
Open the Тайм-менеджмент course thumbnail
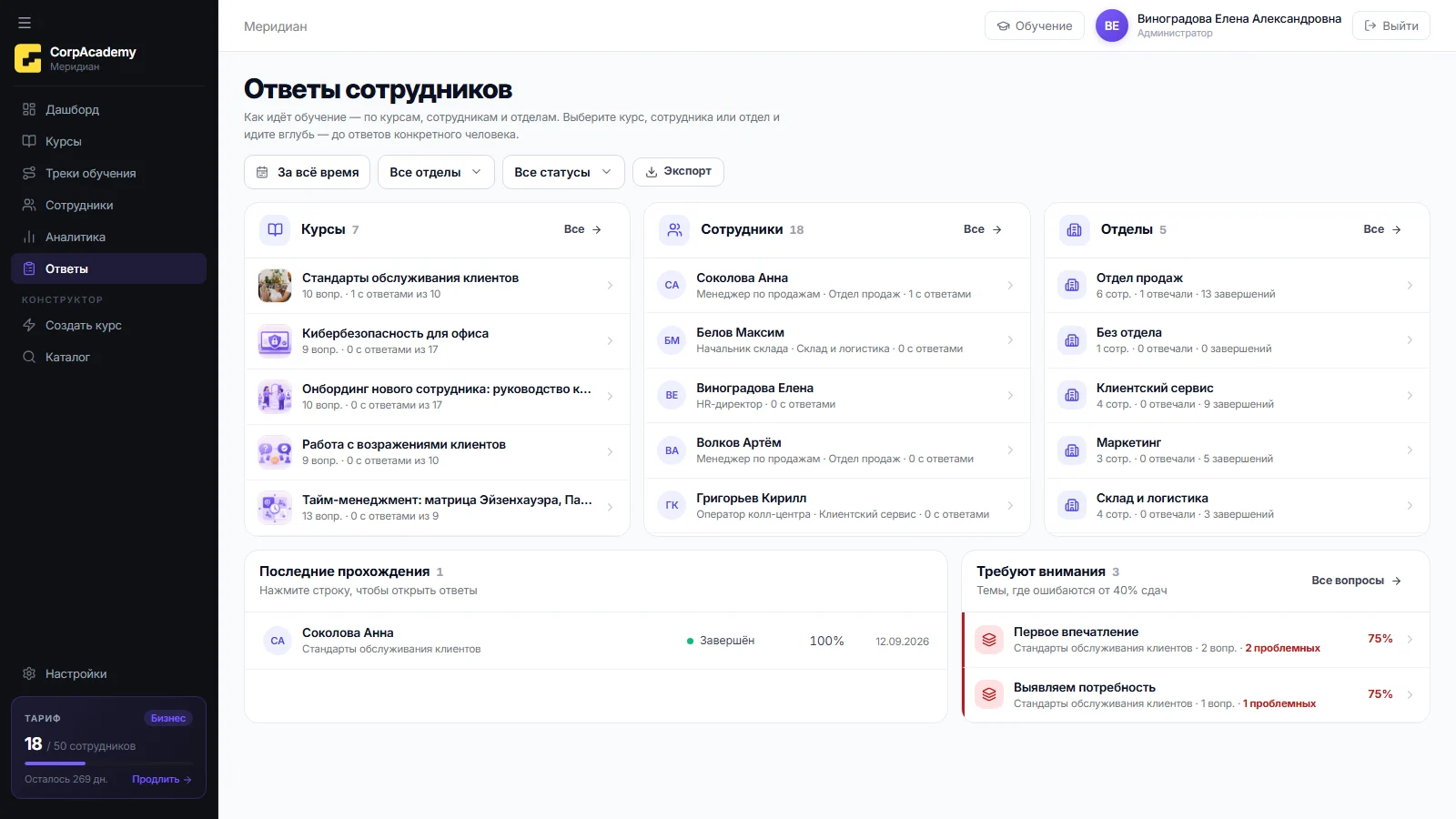(x=275, y=508)
